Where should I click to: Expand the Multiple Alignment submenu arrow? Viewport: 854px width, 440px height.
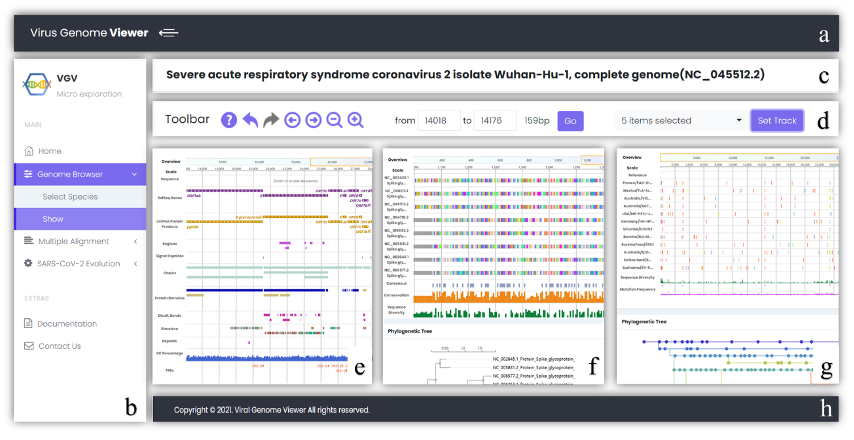(136, 241)
